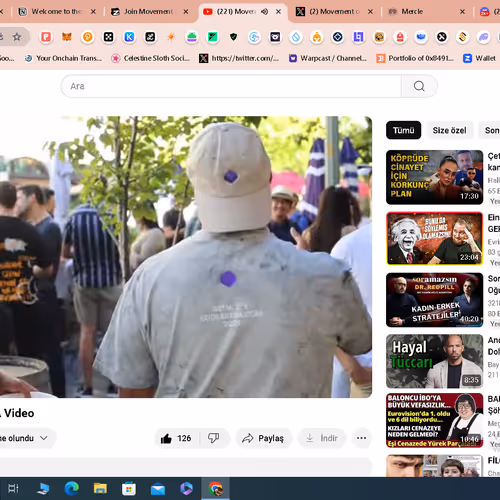Open the Paylaş share dialog
This screenshot has height=500, width=500.
click(263, 438)
